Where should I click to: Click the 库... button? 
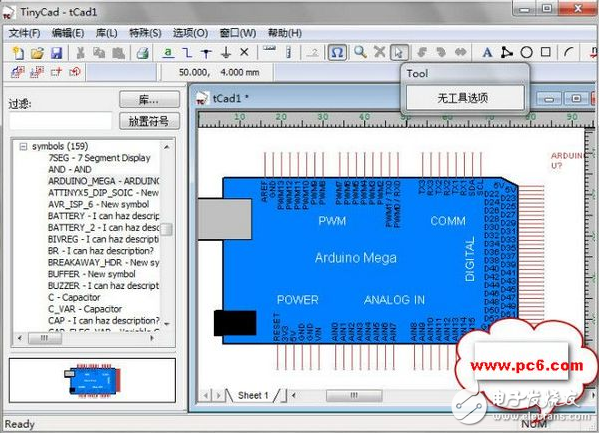[x=149, y=100]
